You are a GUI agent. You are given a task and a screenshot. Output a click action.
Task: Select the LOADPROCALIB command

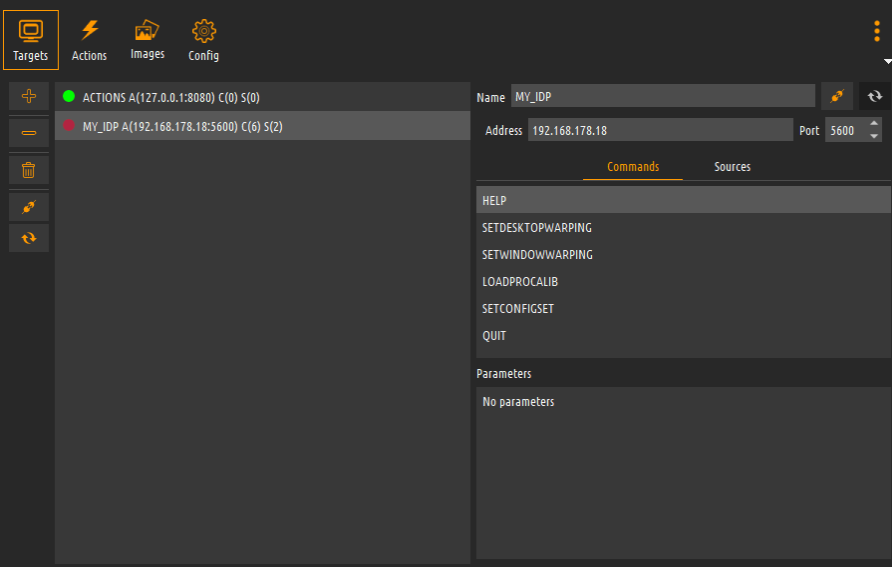point(683,282)
